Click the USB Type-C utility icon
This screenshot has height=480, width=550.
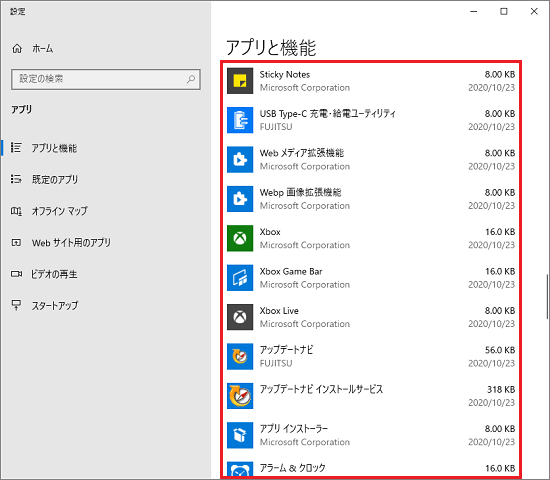(240, 120)
